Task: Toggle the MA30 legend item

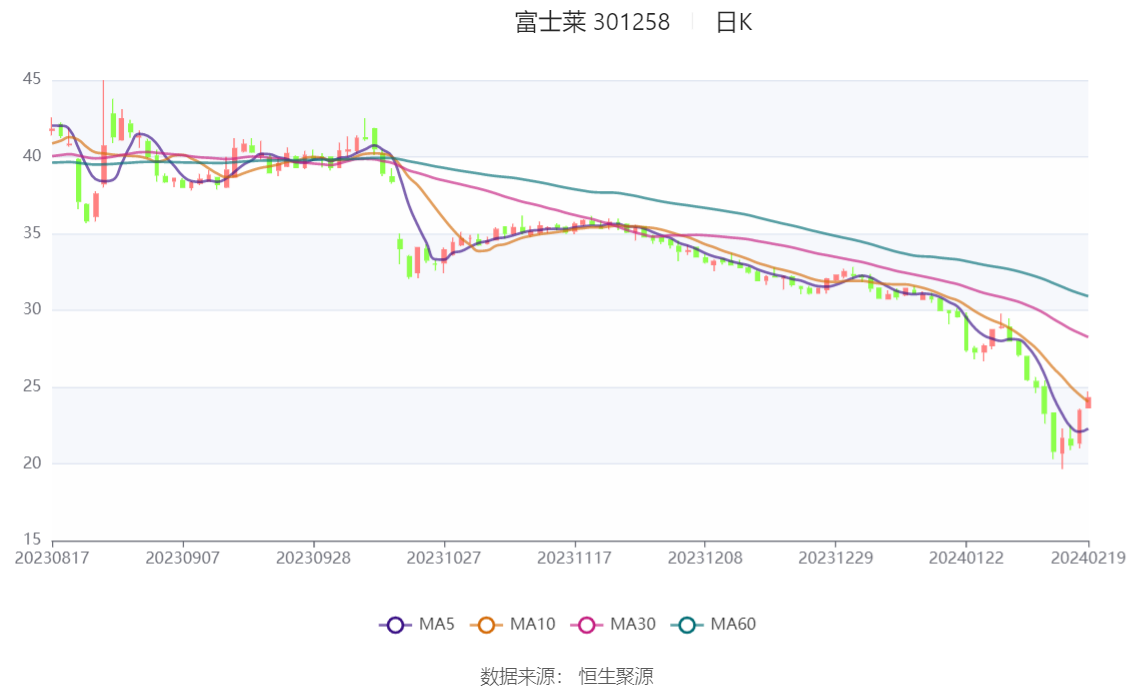Action: point(613,625)
